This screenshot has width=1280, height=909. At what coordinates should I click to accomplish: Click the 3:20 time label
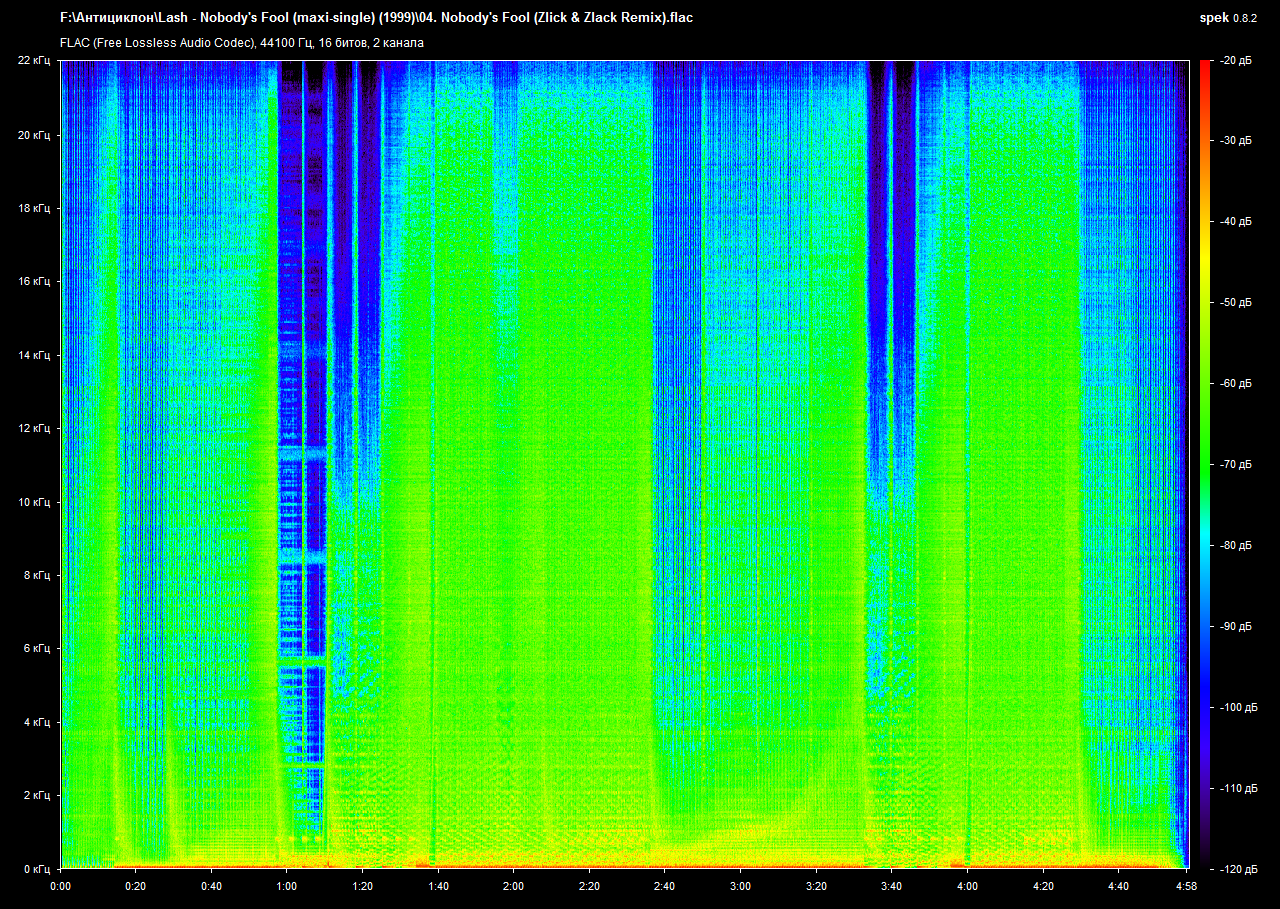(x=816, y=886)
